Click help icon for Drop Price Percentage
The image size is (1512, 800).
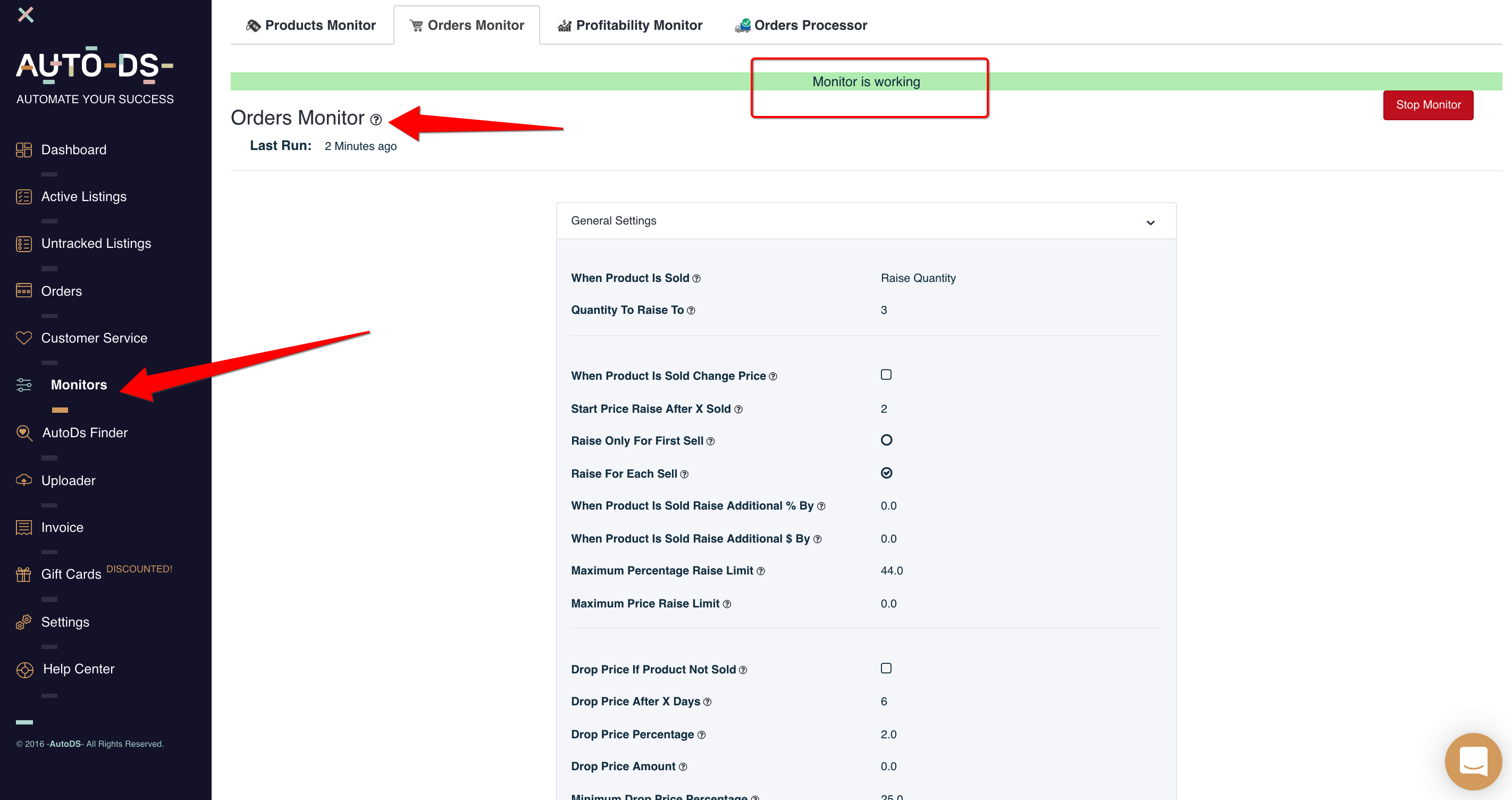(701, 736)
